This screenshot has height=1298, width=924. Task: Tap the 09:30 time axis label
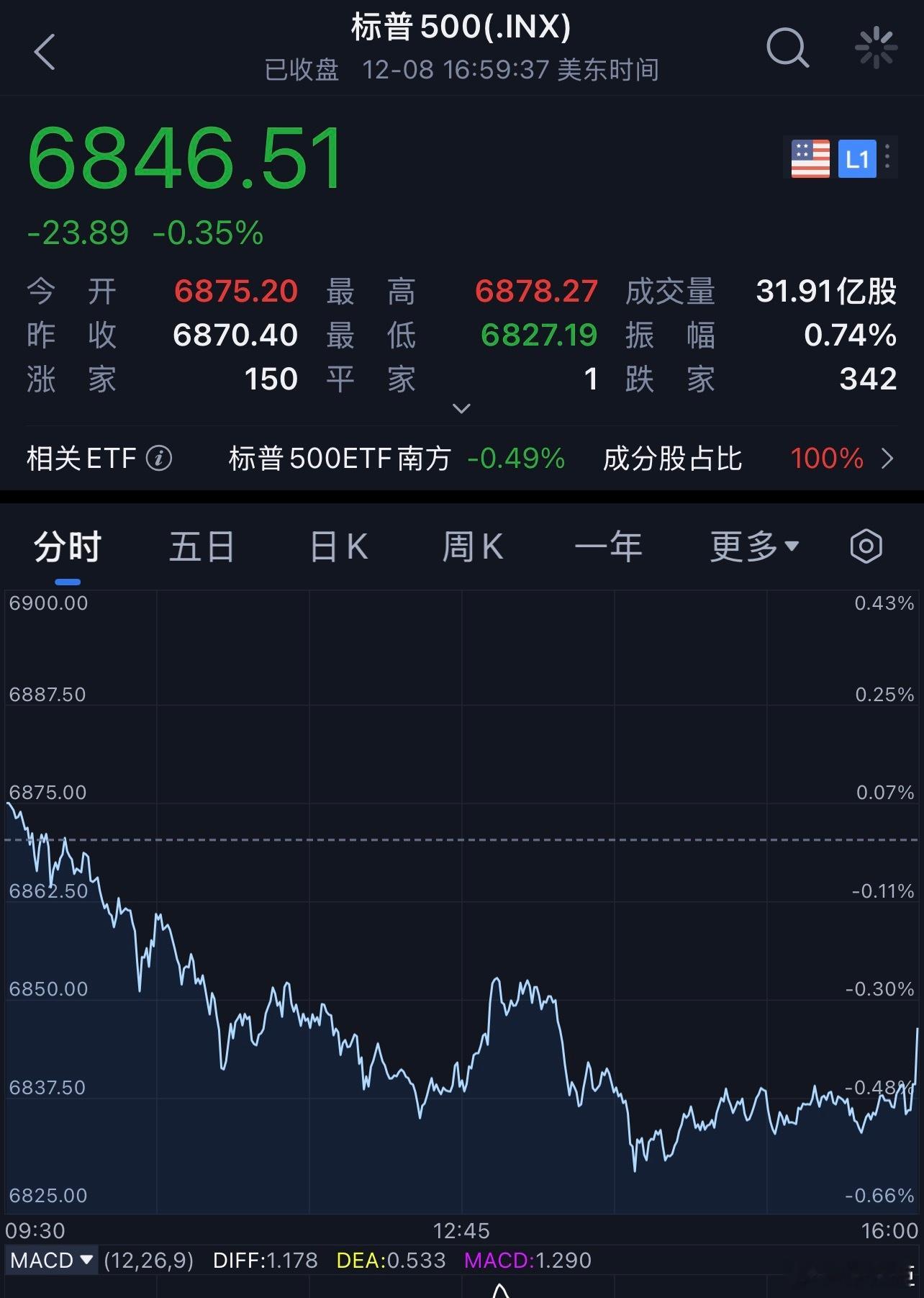(35, 1230)
